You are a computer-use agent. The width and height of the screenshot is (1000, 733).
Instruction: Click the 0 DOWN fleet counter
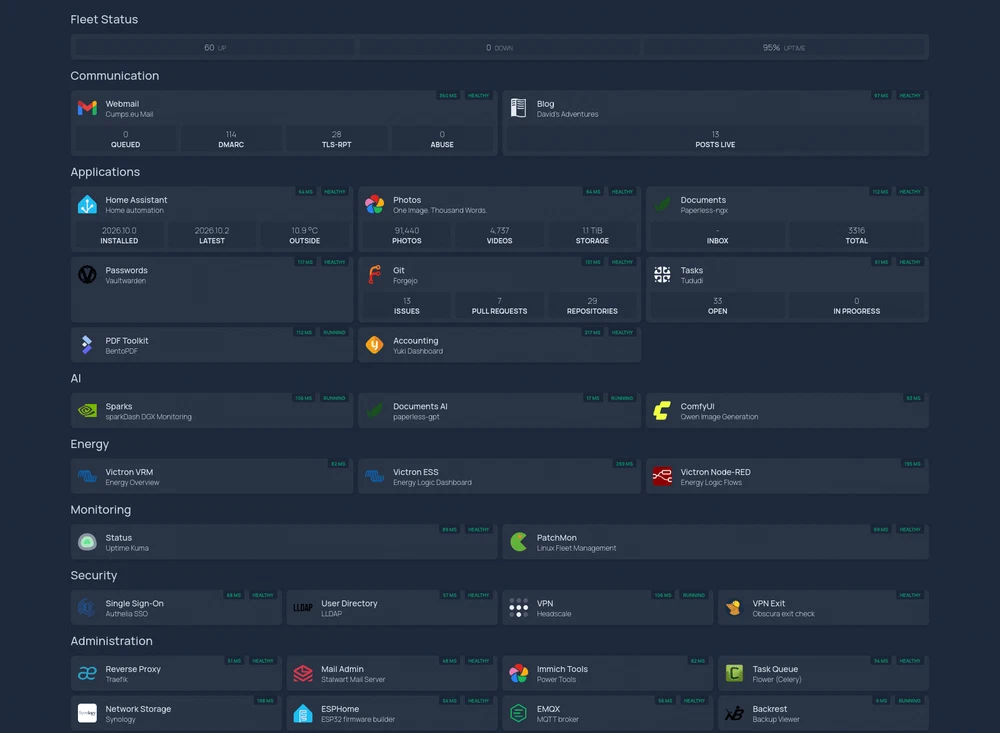(x=499, y=47)
